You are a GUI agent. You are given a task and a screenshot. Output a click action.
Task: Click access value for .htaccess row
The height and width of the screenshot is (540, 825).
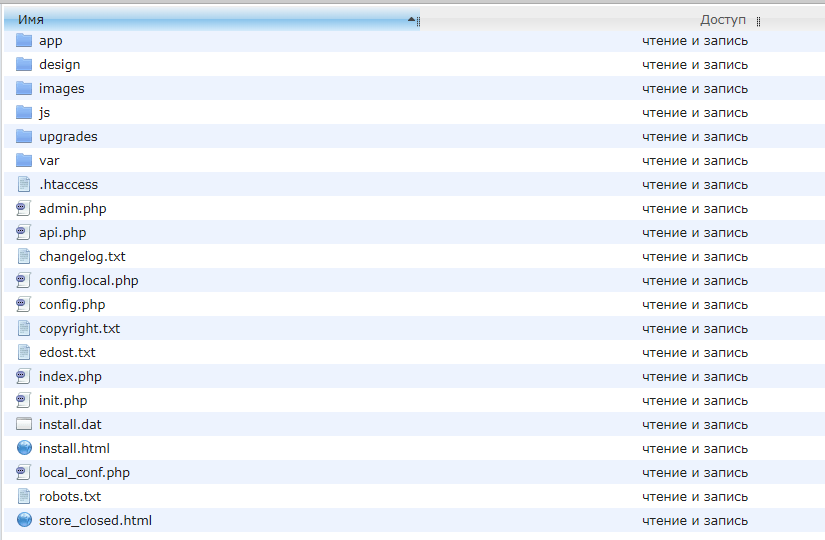coord(695,185)
